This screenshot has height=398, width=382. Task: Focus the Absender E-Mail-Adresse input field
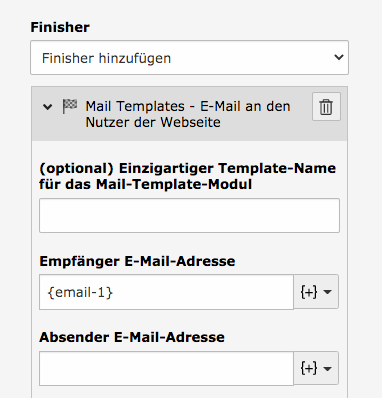pos(166,368)
